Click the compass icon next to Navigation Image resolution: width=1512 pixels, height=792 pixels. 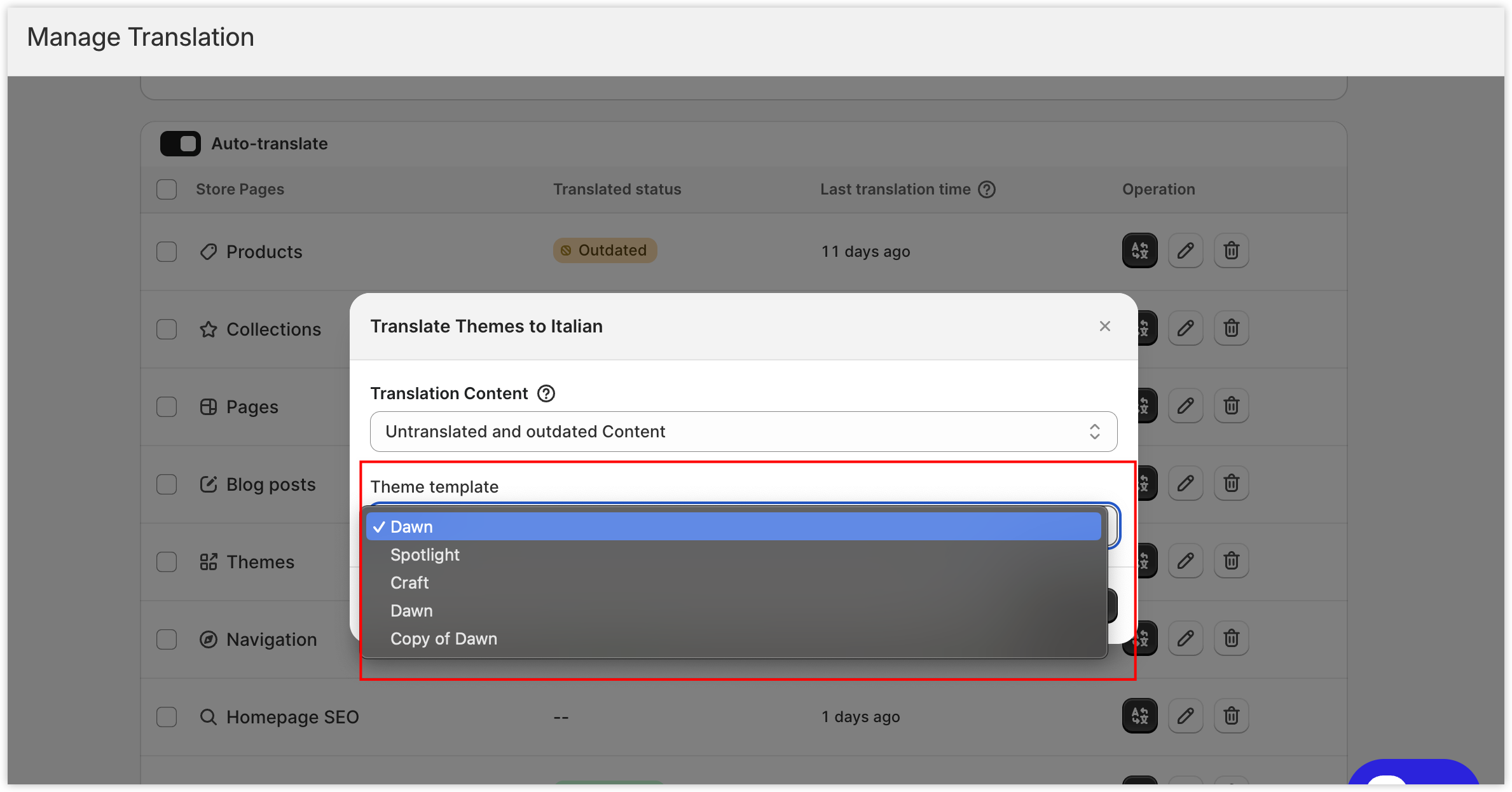pos(209,639)
